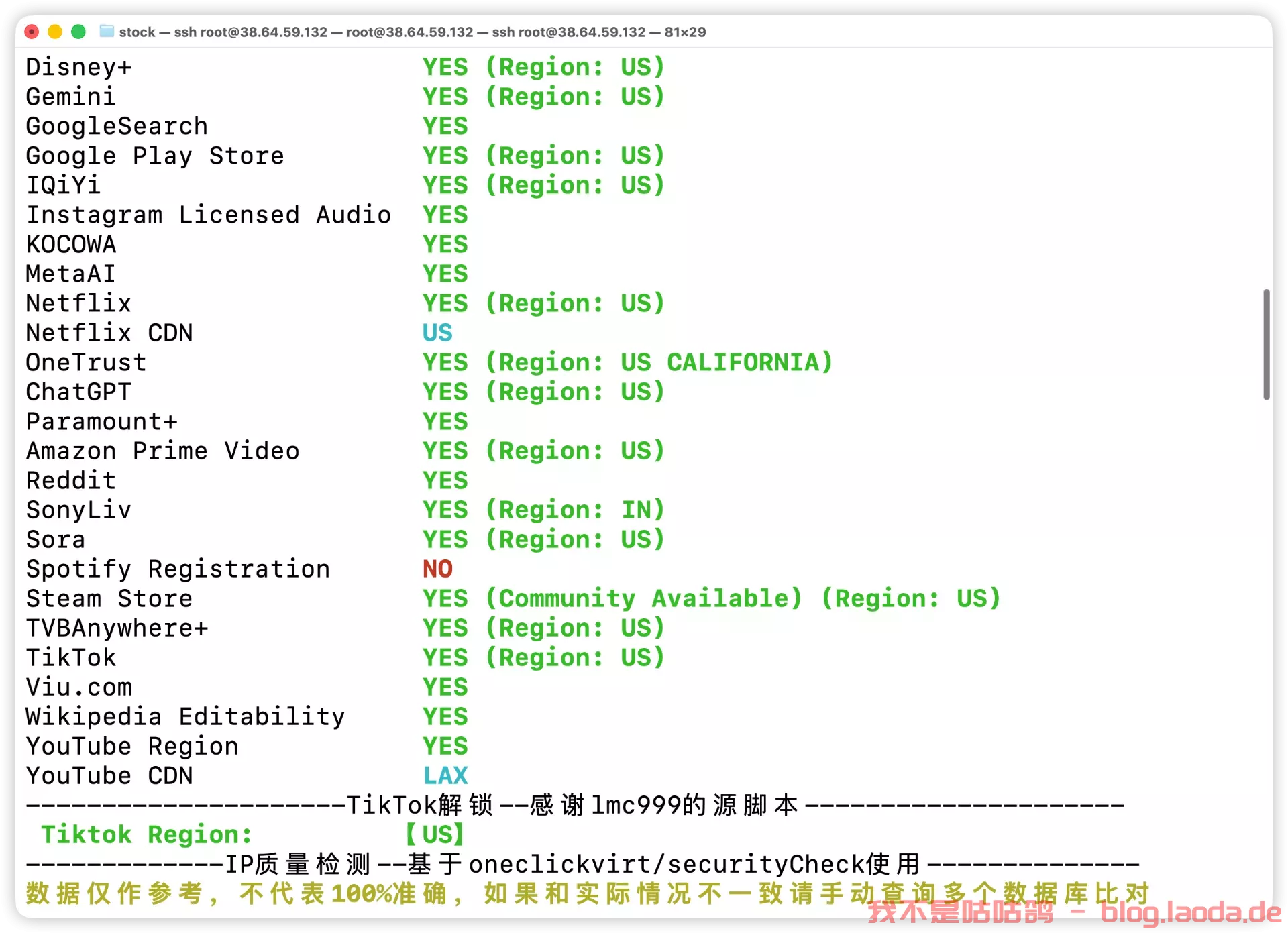
Task: Click the Disney+ service label
Action: 78,67
